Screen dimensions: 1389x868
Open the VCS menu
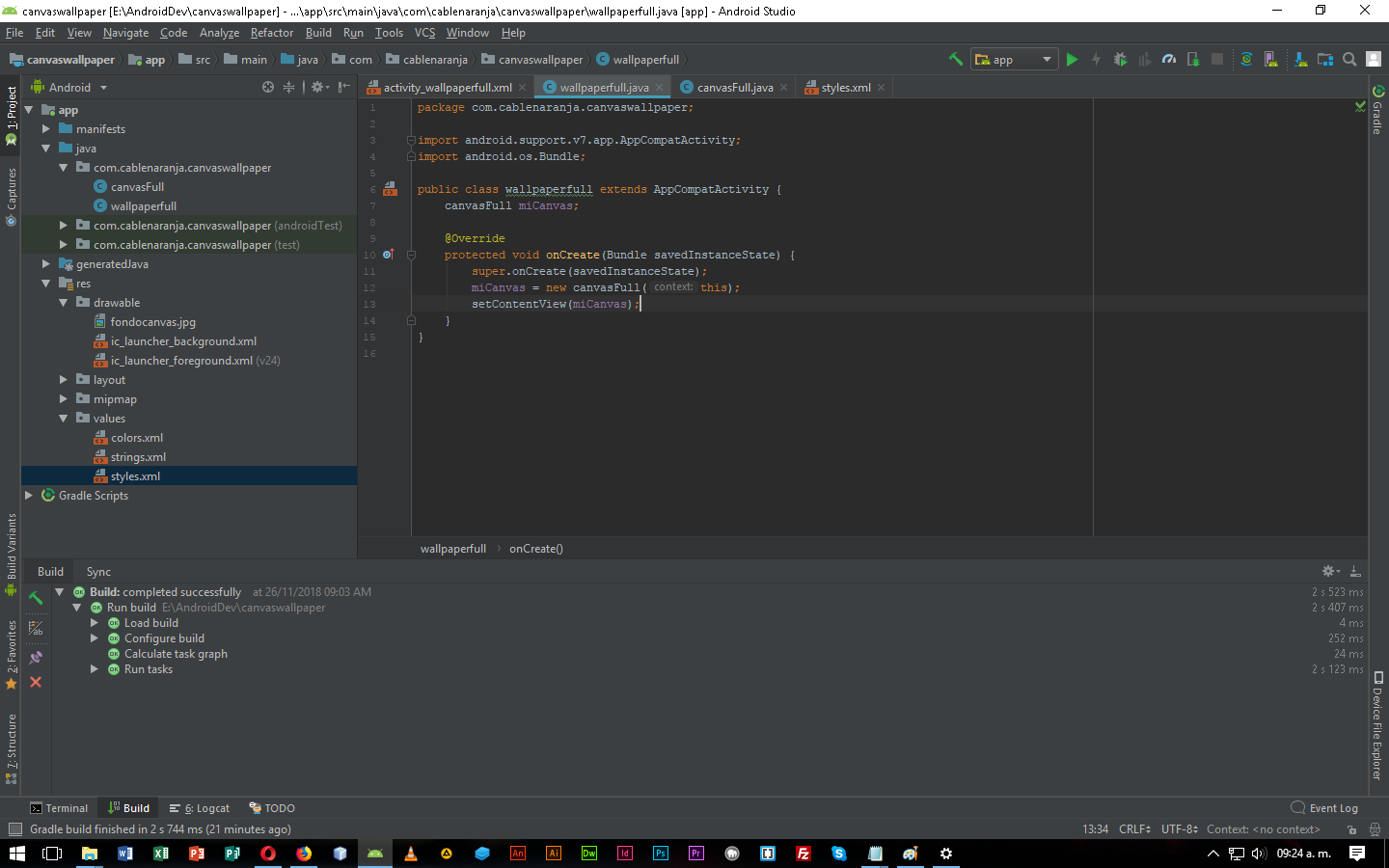[425, 33]
